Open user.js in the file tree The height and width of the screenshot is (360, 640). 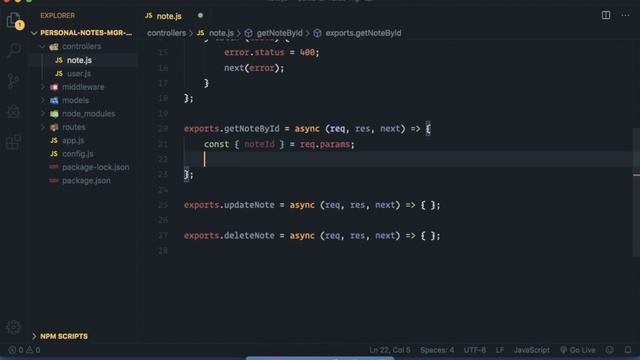click(x=79, y=73)
